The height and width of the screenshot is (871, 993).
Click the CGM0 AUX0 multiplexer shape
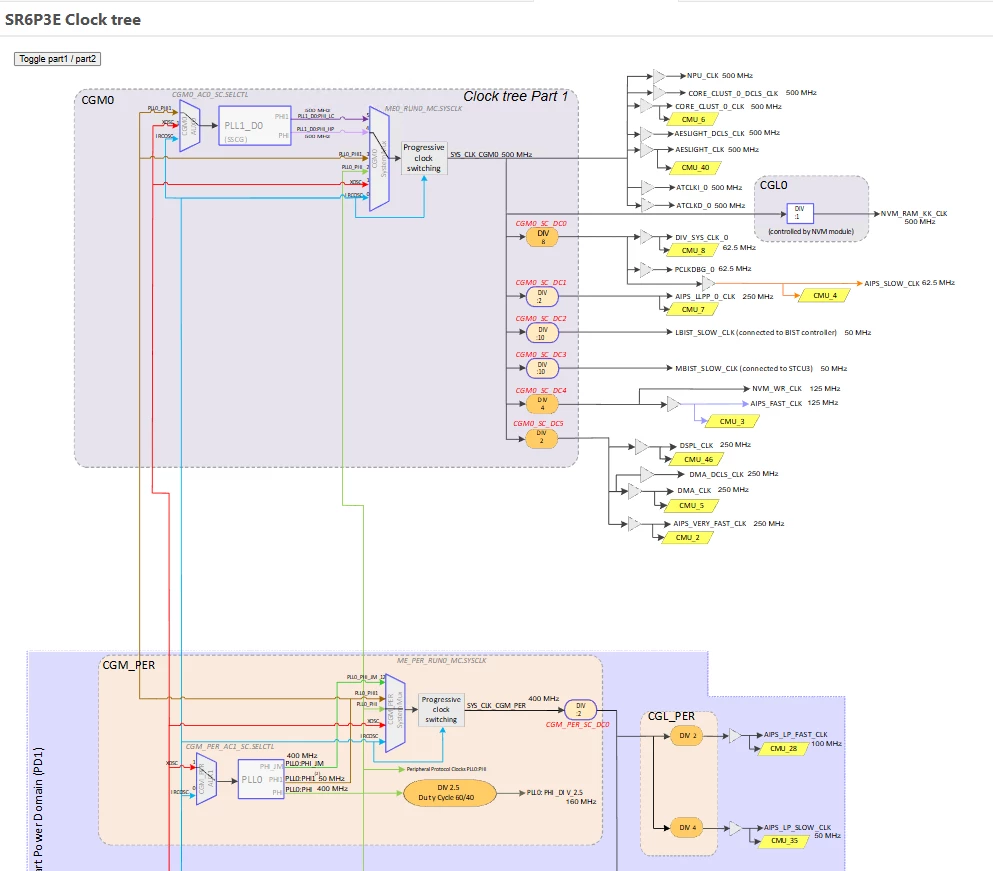point(189,125)
